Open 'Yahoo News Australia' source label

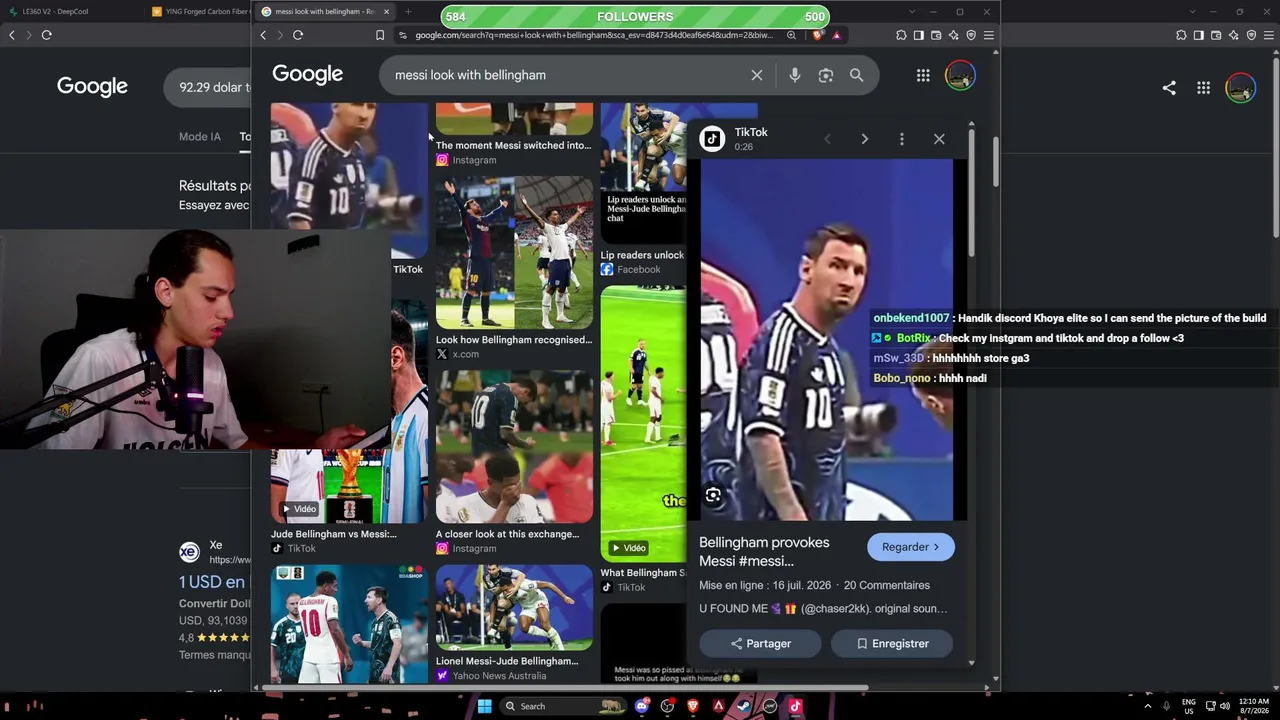499,676
